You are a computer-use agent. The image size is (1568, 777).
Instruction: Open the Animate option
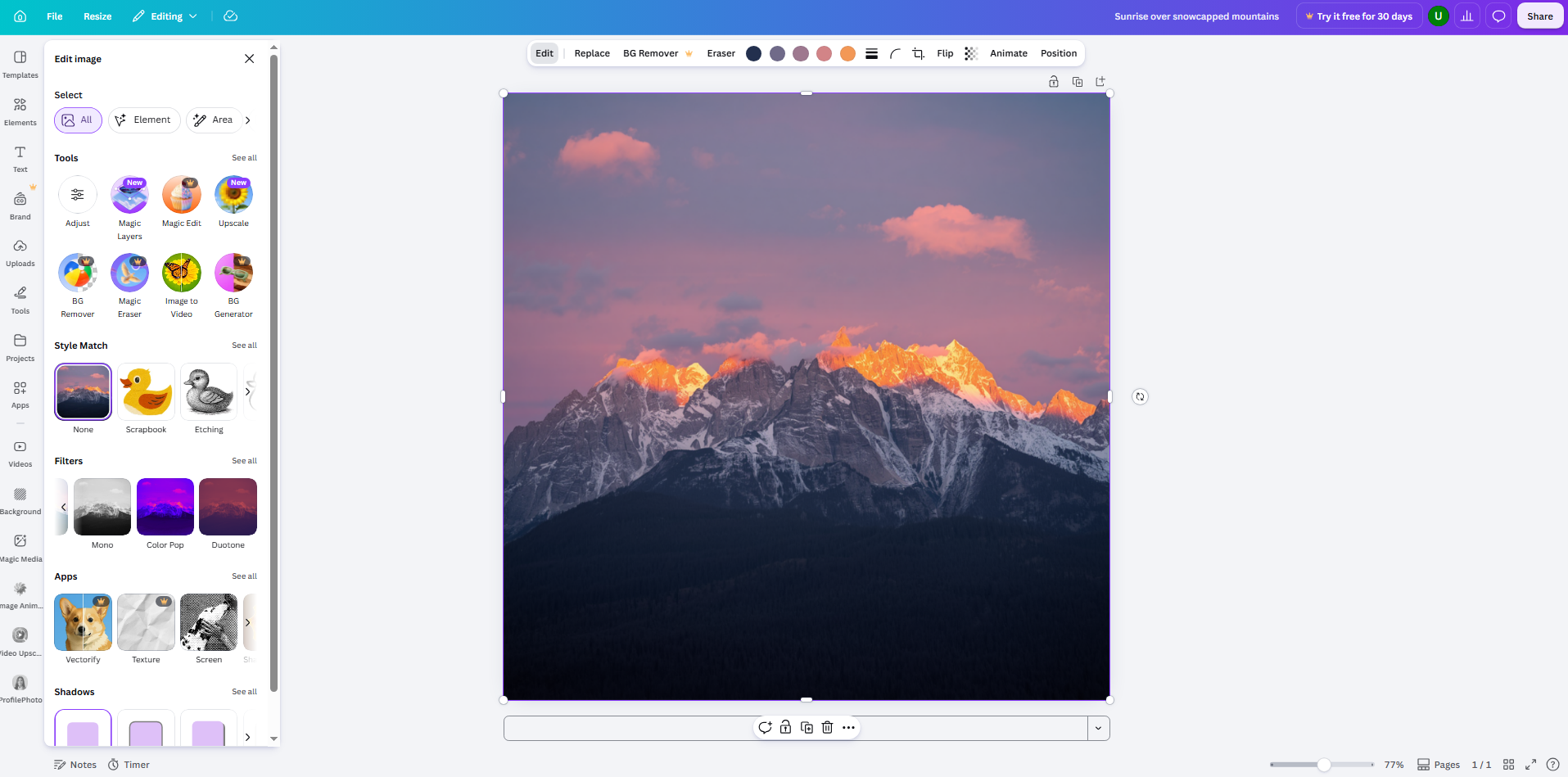[x=1009, y=53]
